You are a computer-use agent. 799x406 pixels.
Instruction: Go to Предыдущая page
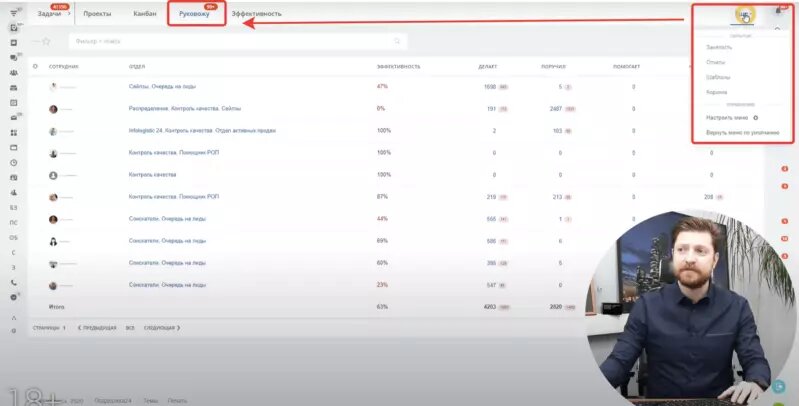coord(97,328)
